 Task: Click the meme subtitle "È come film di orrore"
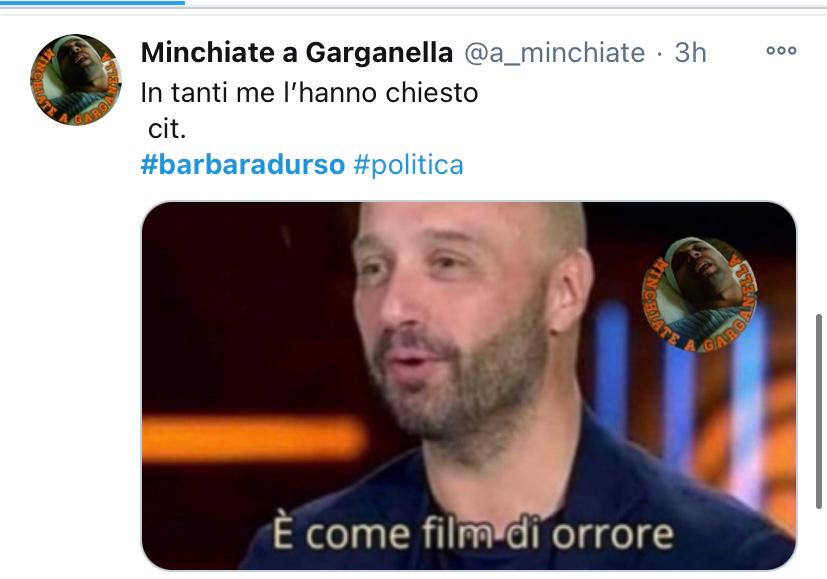(473, 534)
